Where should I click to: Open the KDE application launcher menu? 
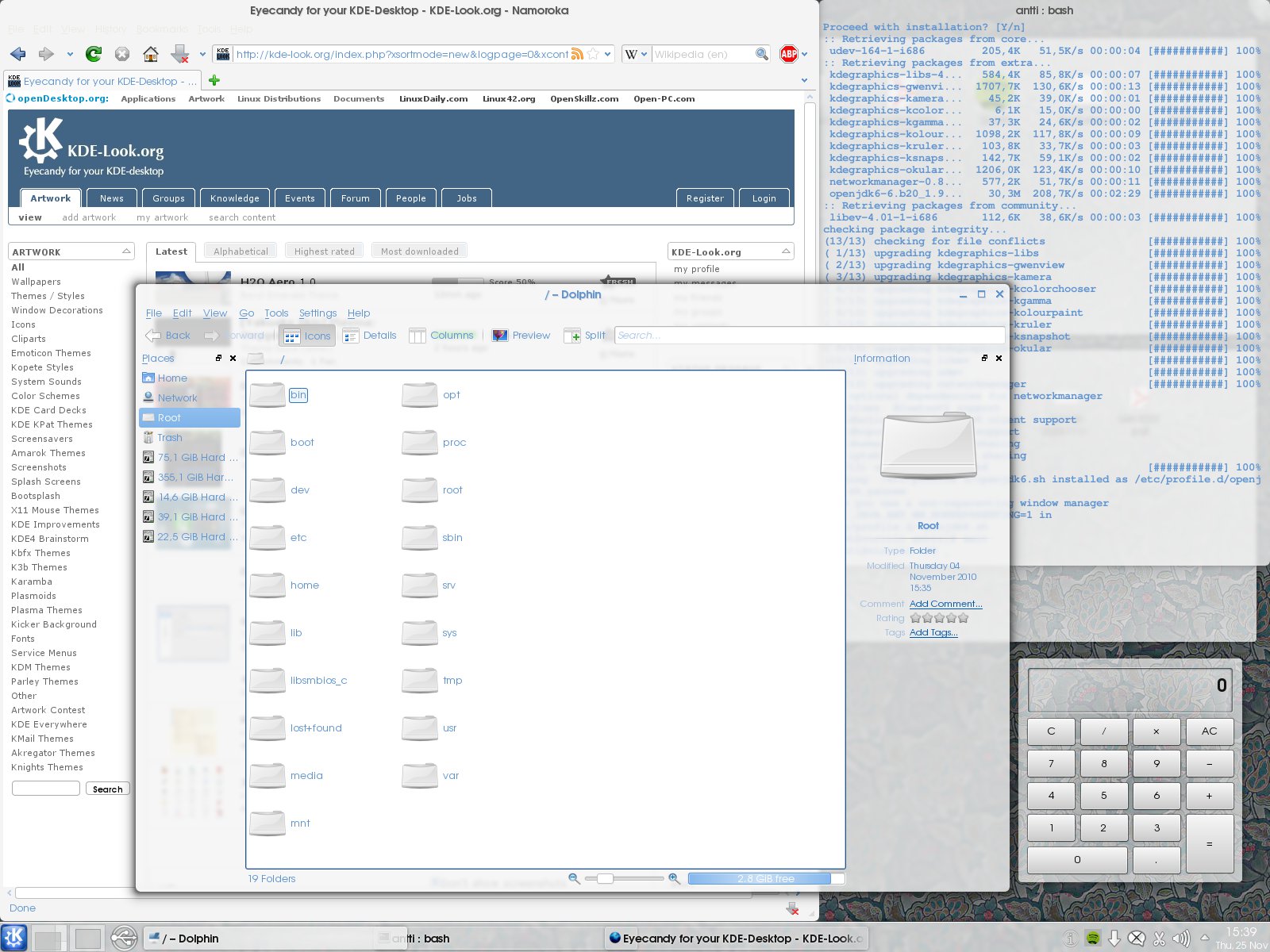(x=14, y=938)
